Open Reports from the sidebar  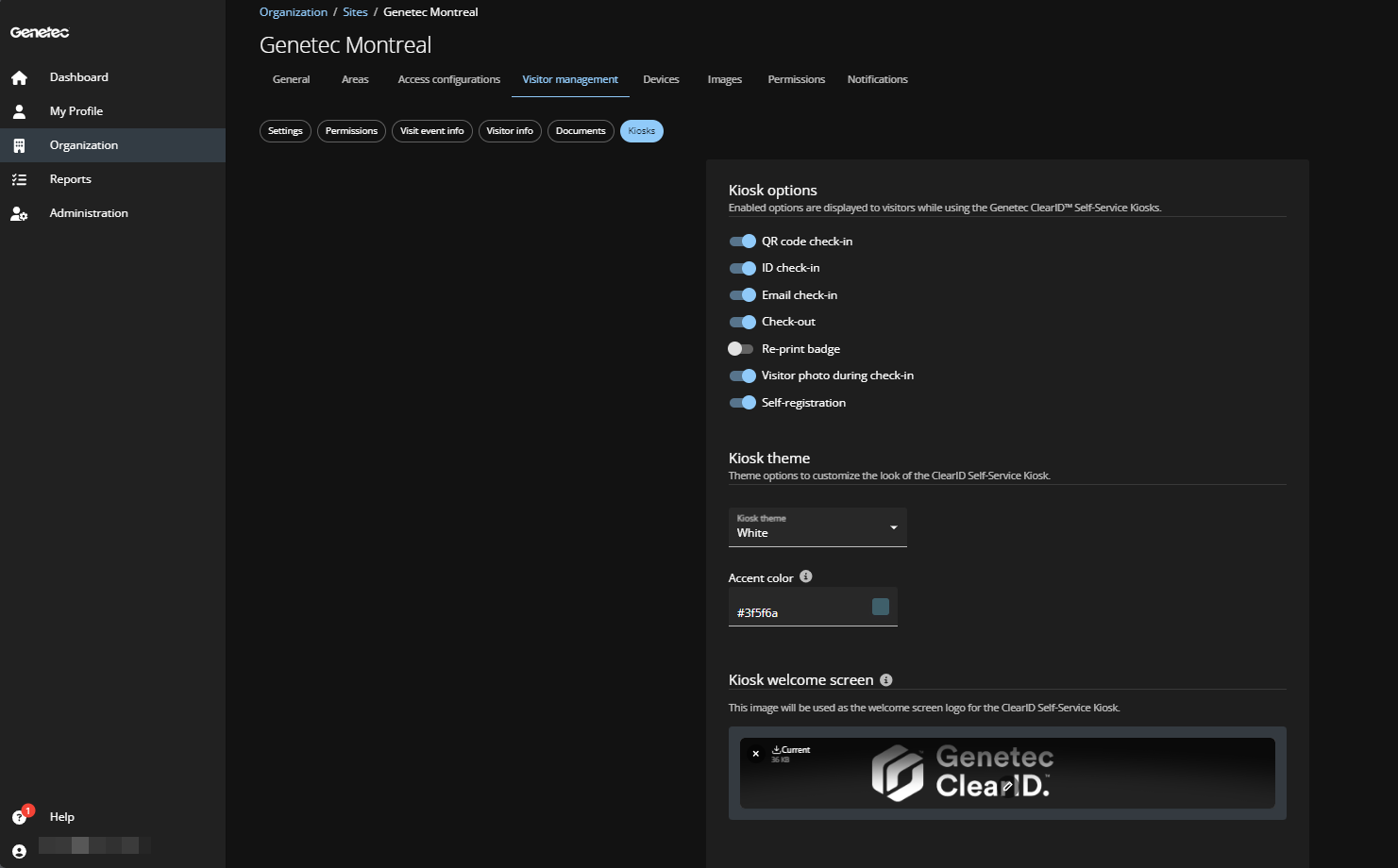[x=112, y=179]
